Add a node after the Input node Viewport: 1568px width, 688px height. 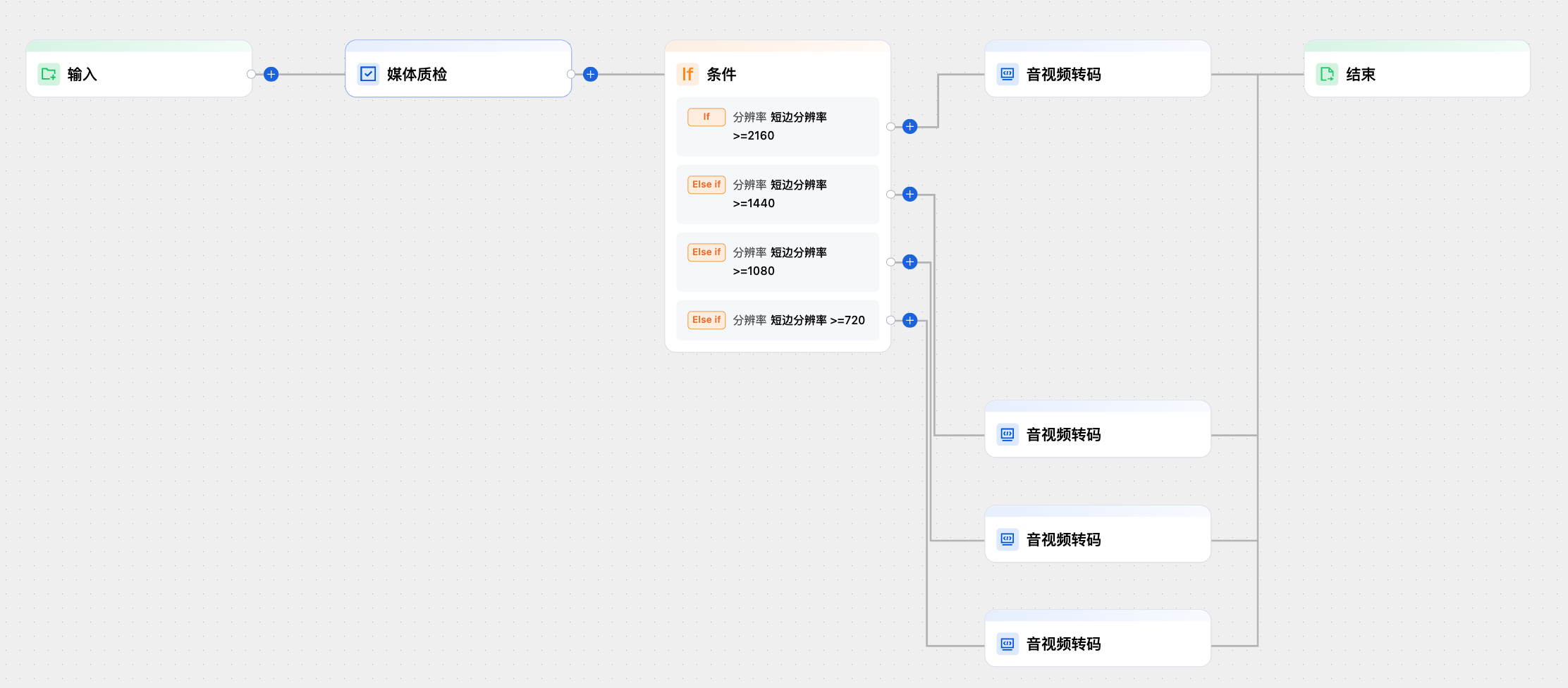[271, 74]
